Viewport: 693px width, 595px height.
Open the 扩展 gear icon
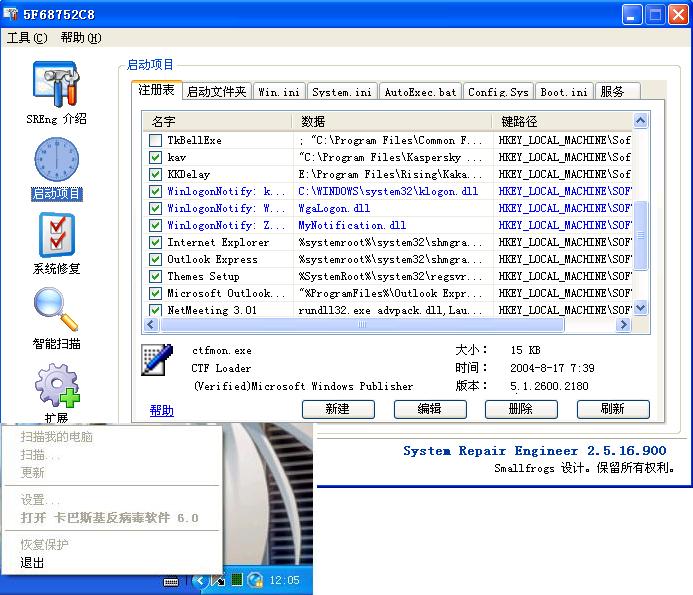tap(56, 386)
